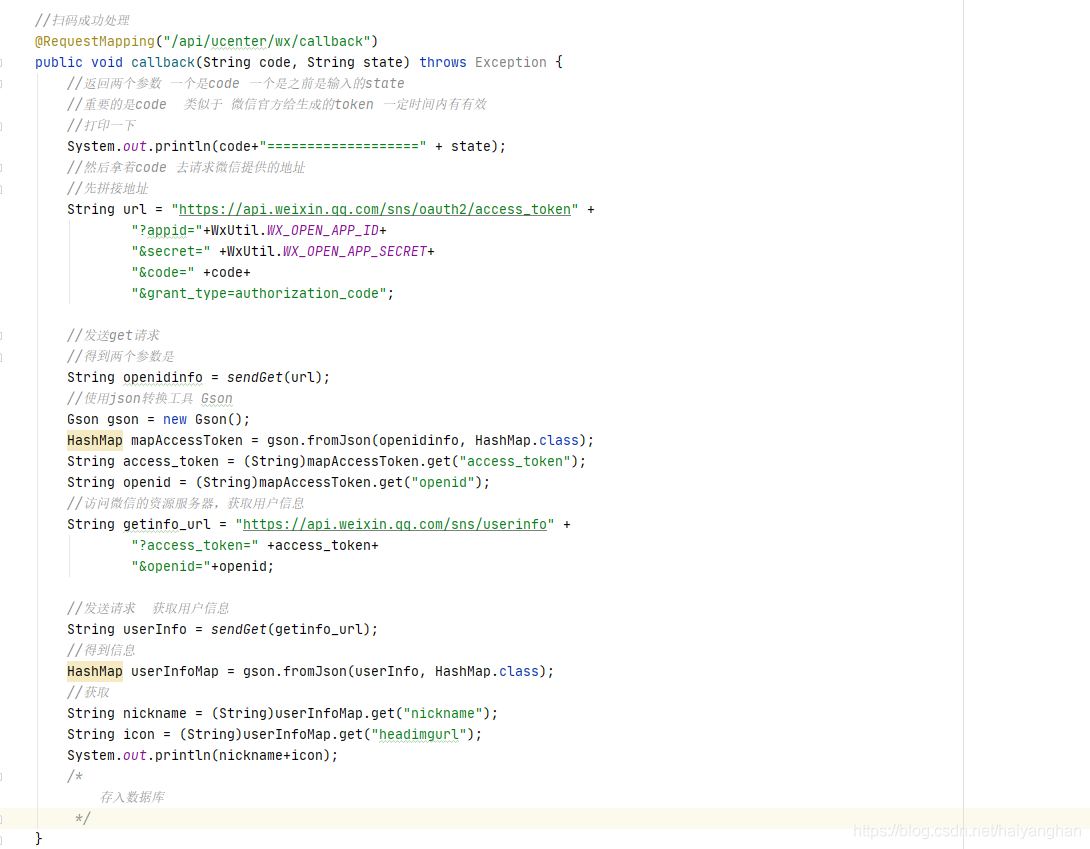
Task: Click the comment "//发送请求 获取用户信息"
Action: 148,608
